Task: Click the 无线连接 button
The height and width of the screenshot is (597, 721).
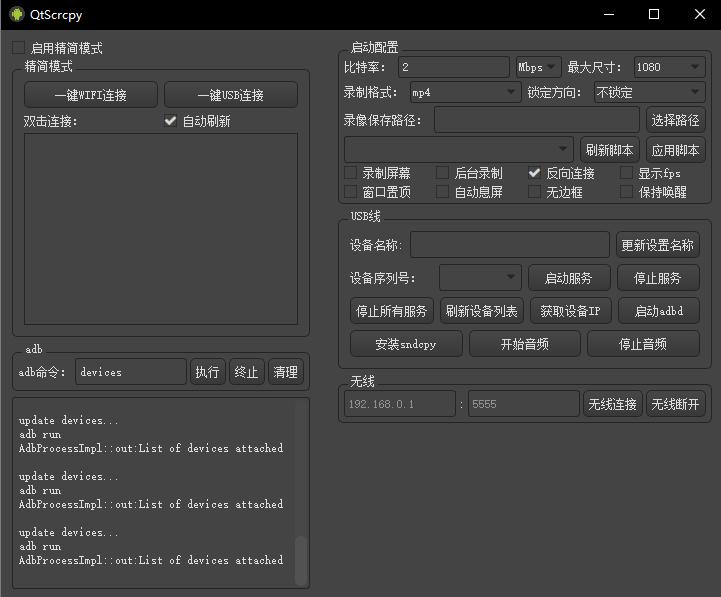Action: (612, 404)
